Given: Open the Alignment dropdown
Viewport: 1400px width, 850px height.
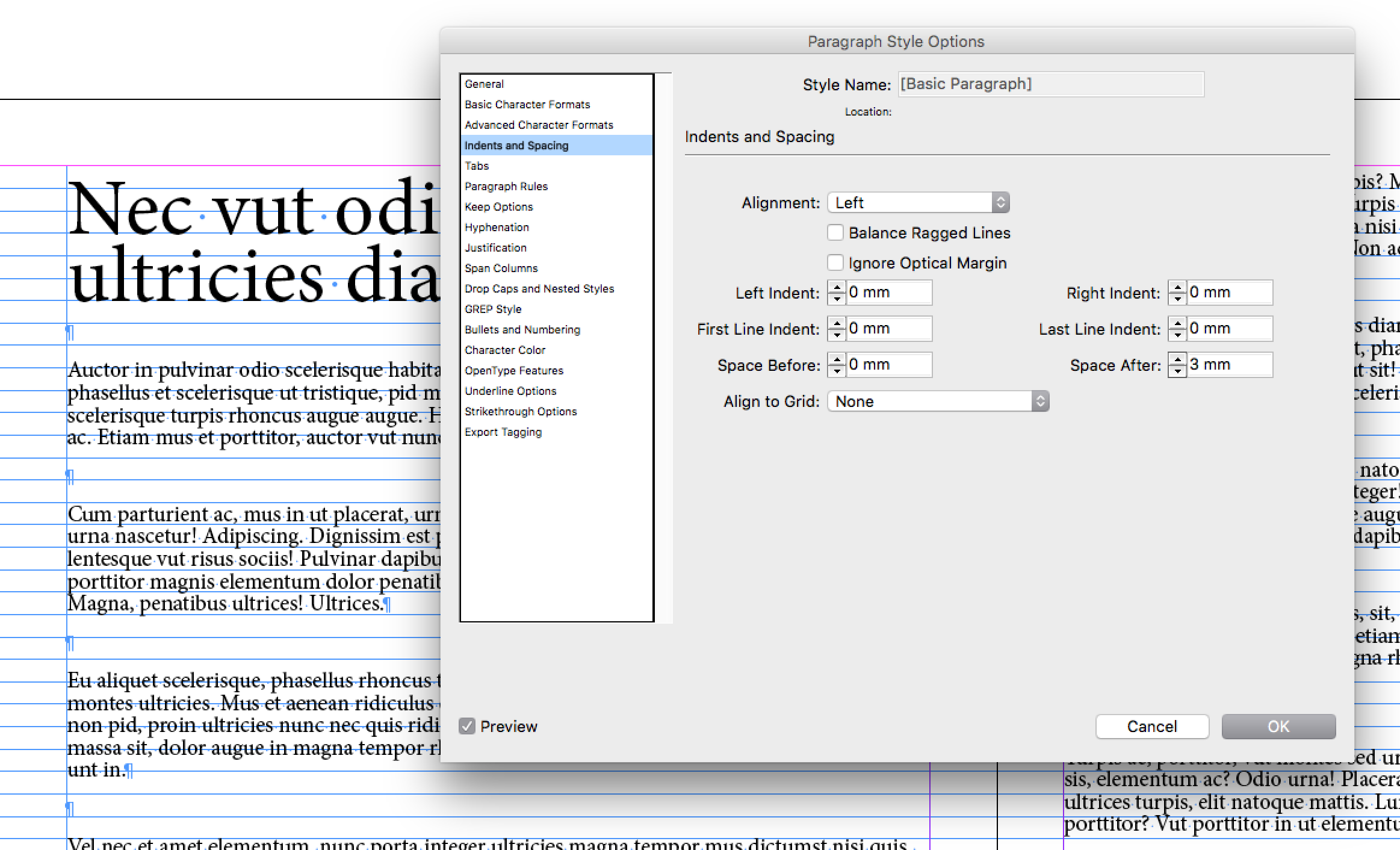Looking at the screenshot, I should pos(918,203).
